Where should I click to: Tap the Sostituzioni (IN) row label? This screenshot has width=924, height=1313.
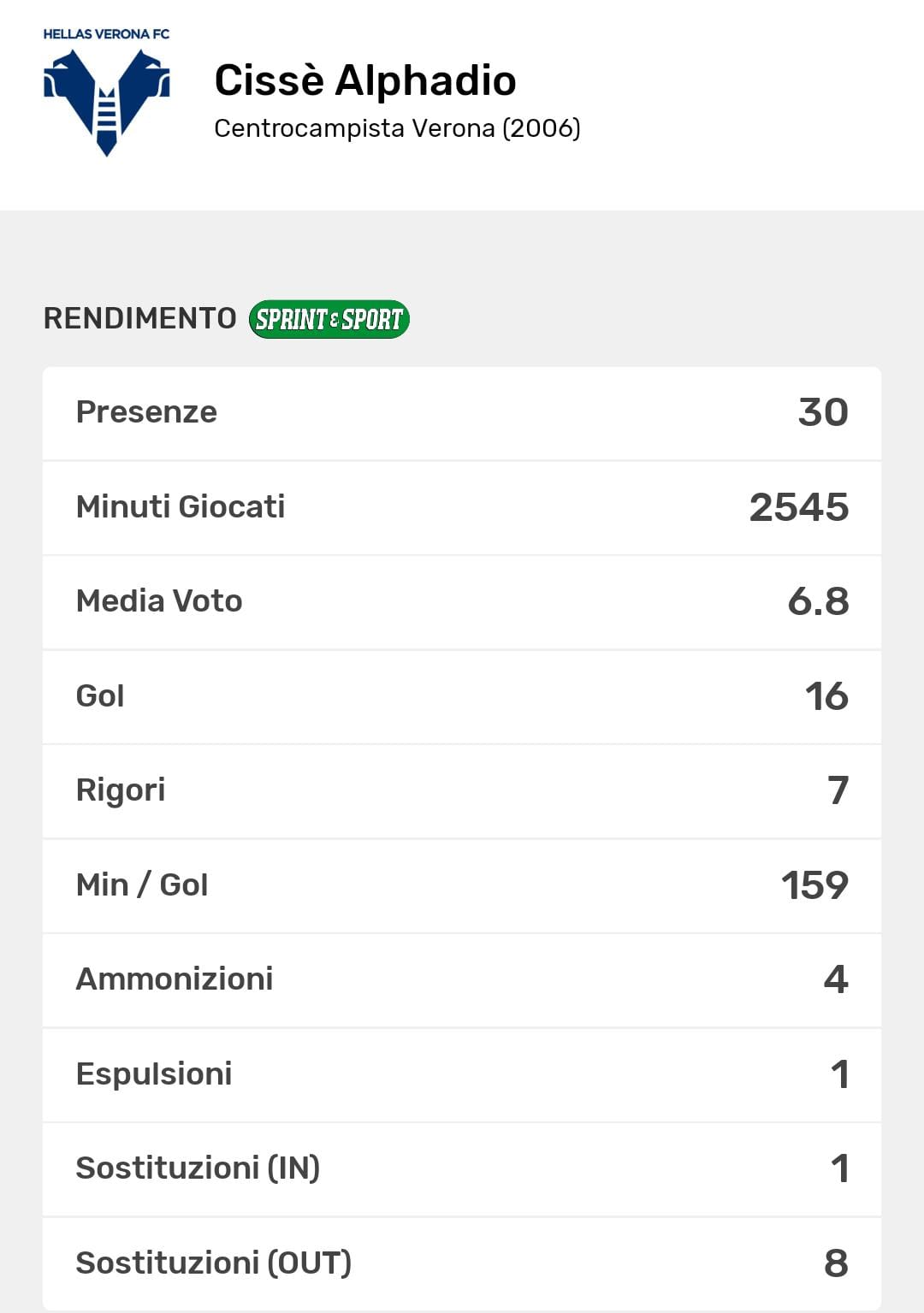pyautogui.click(x=198, y=1168)
